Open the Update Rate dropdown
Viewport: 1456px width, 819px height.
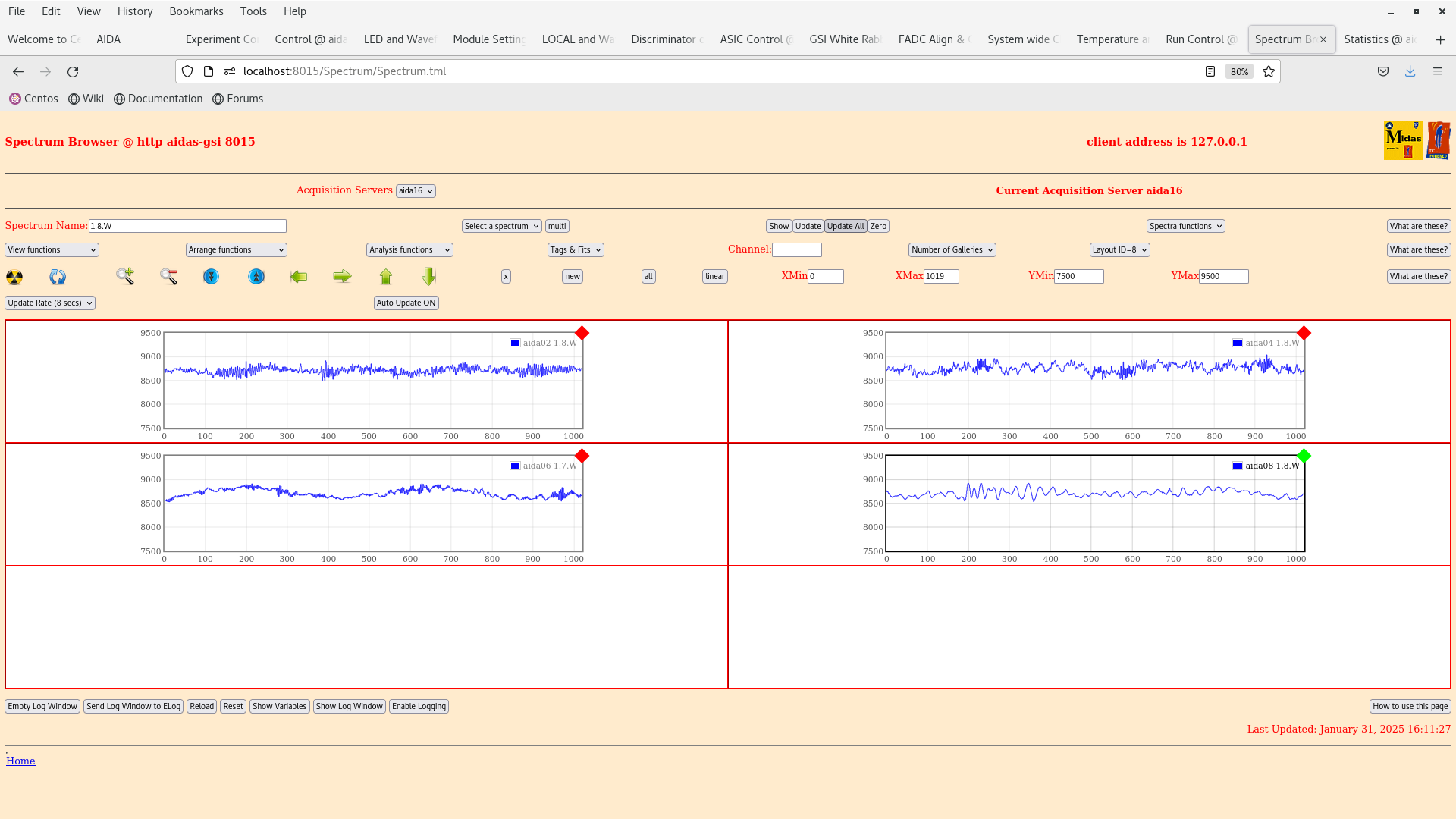pos(50,303)
